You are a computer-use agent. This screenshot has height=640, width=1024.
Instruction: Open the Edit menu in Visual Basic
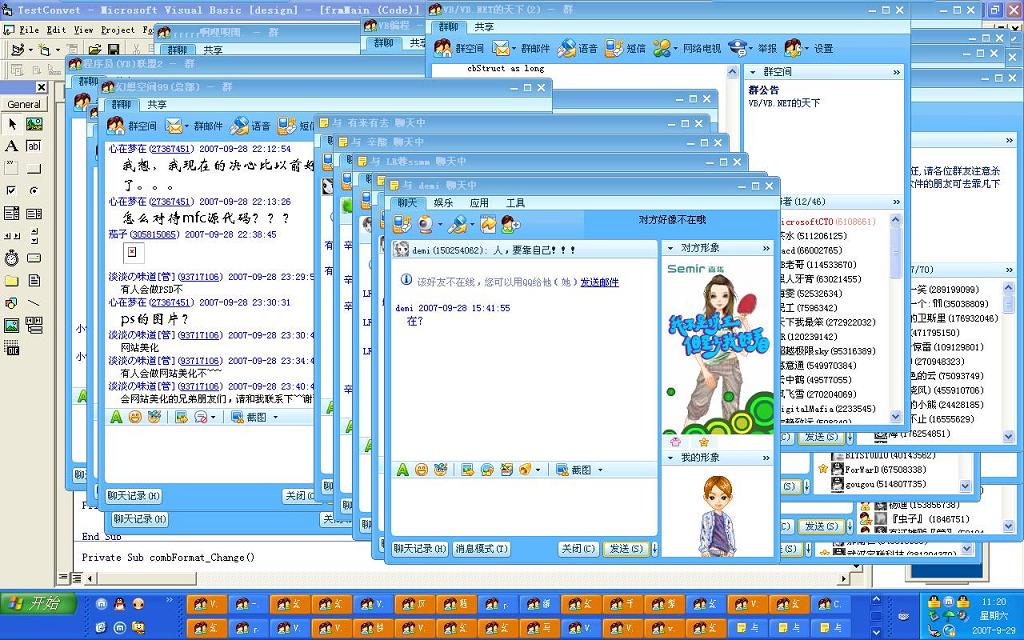56,30
